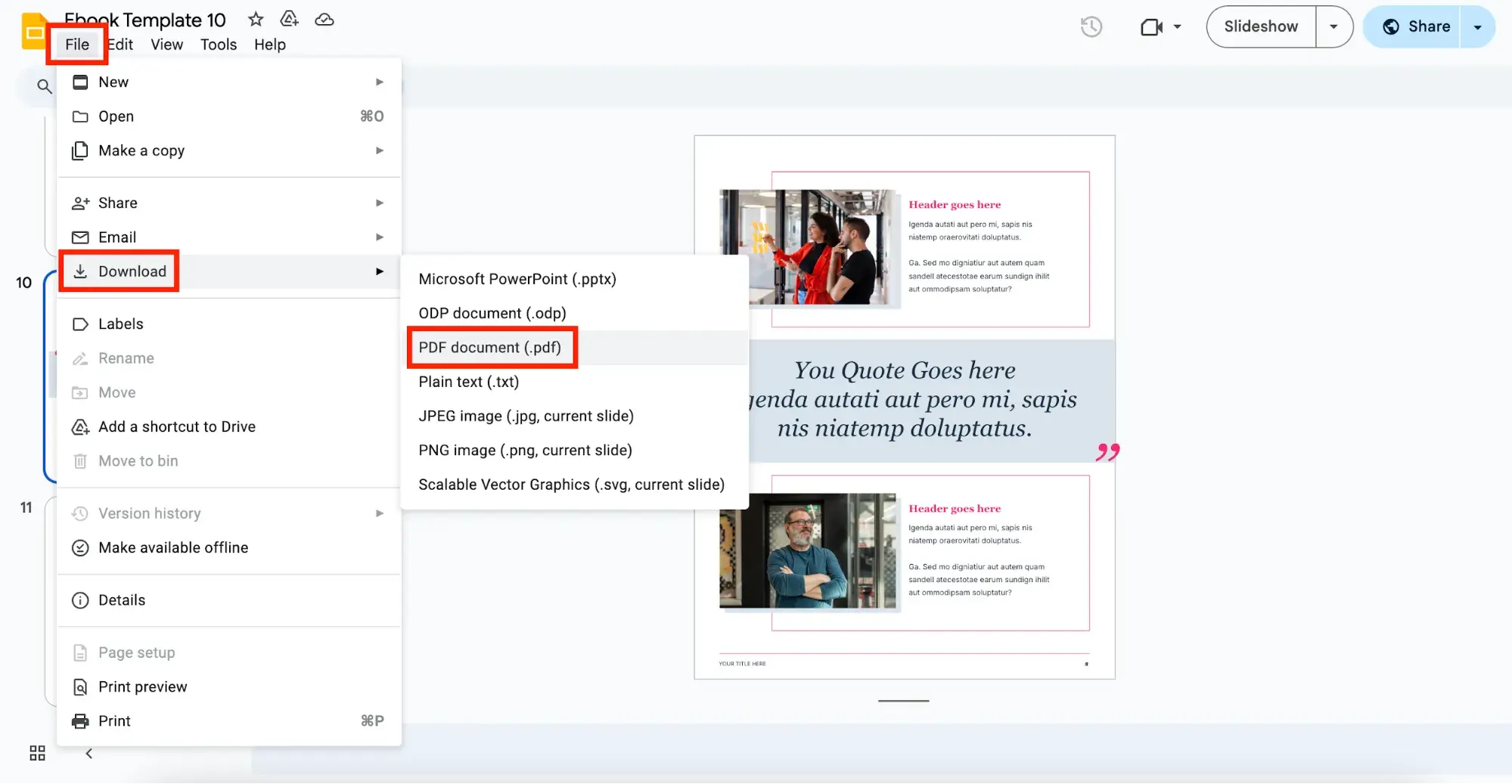Click the bottom photo of bearded man

(807, 550)
